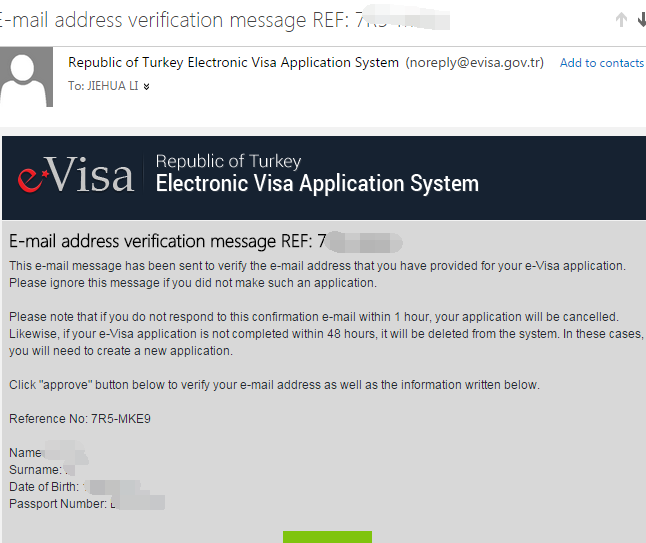
Task: Click Reference No: 7R5-MKE9 text
Action: (80, 419)
